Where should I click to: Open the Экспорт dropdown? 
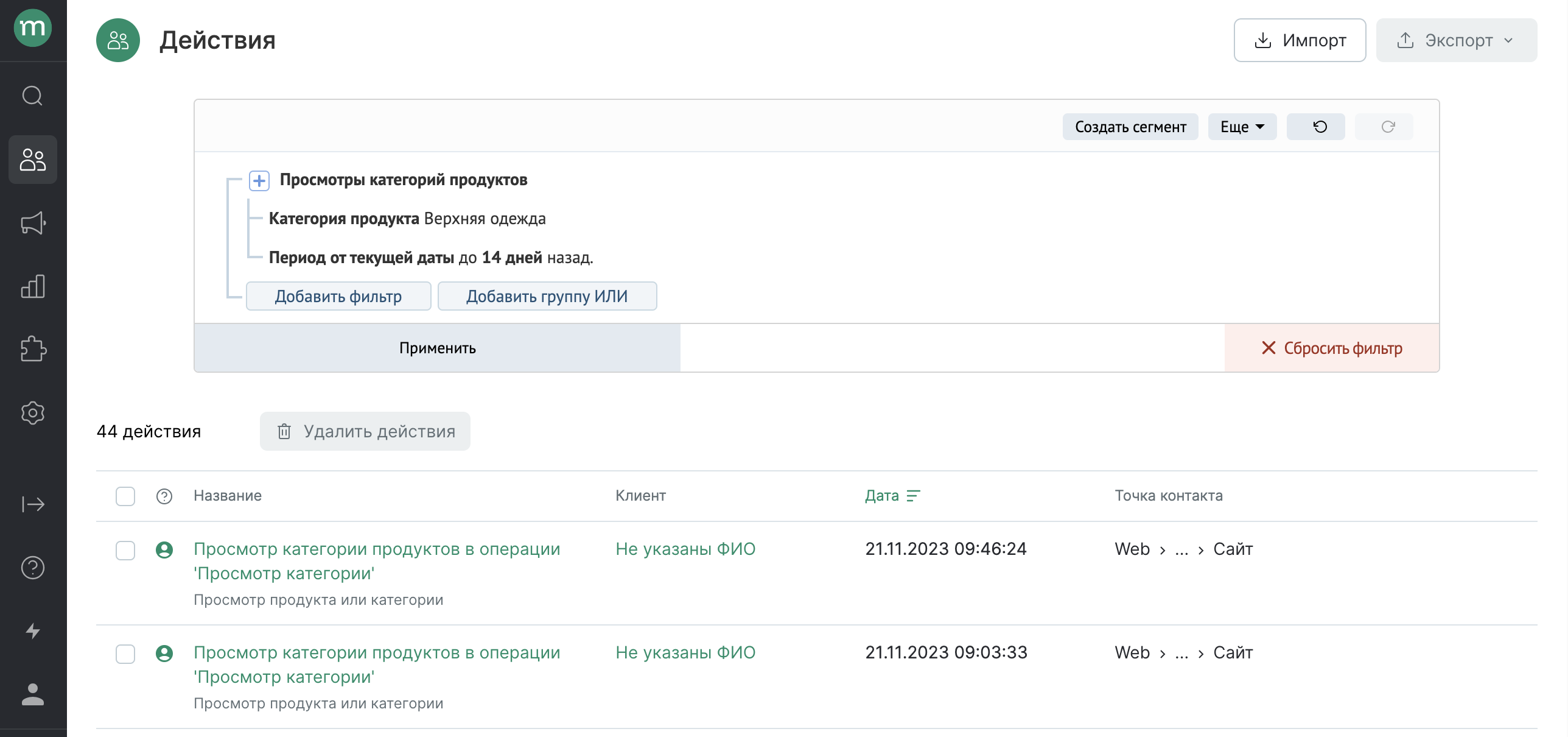pos(1456,40)
